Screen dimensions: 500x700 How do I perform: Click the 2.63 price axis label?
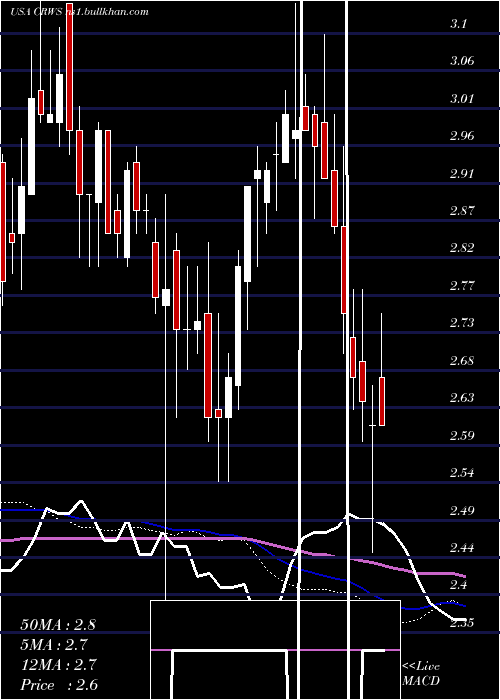462,398
